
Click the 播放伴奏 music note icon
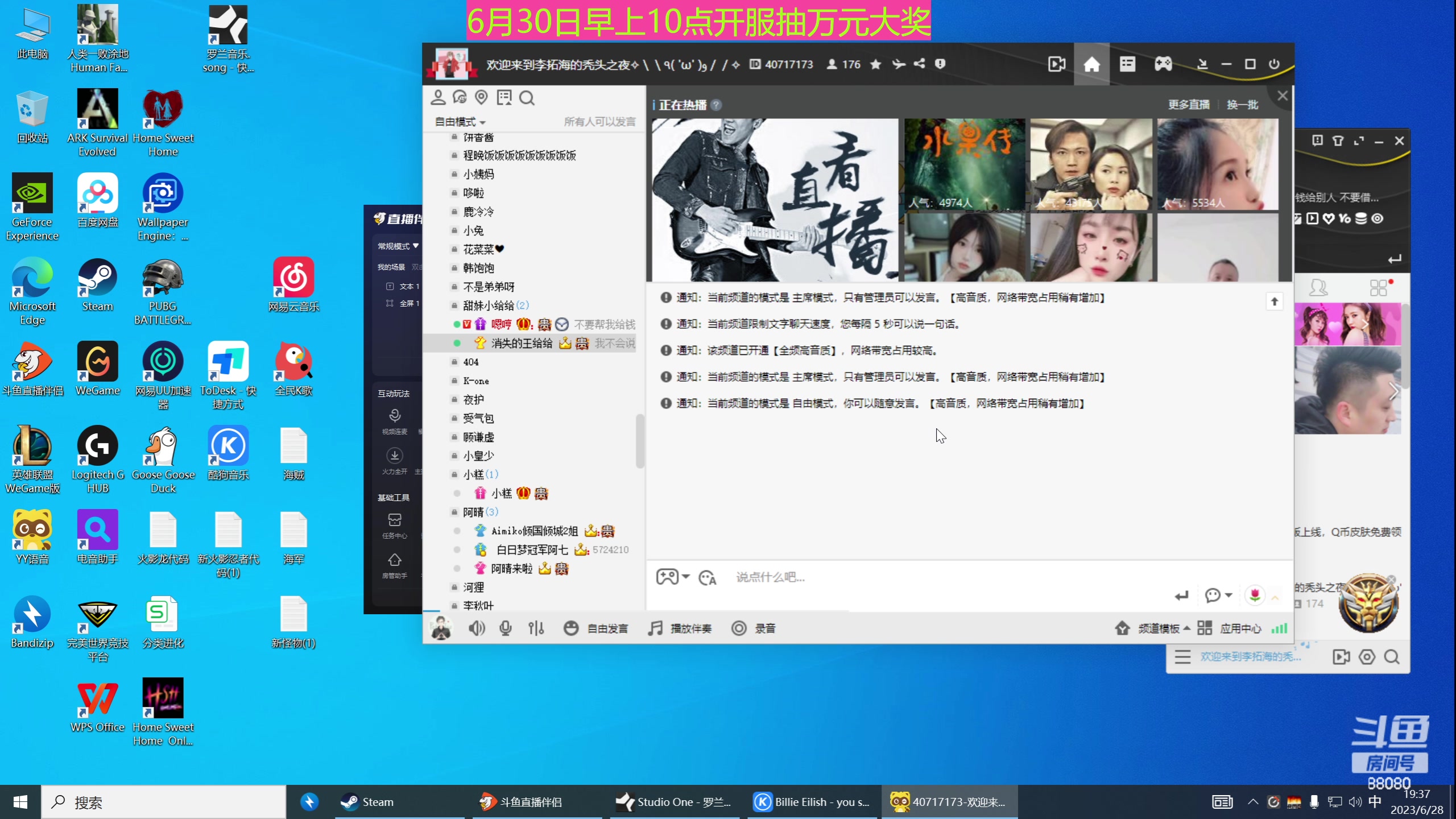[x=655, y=628]
